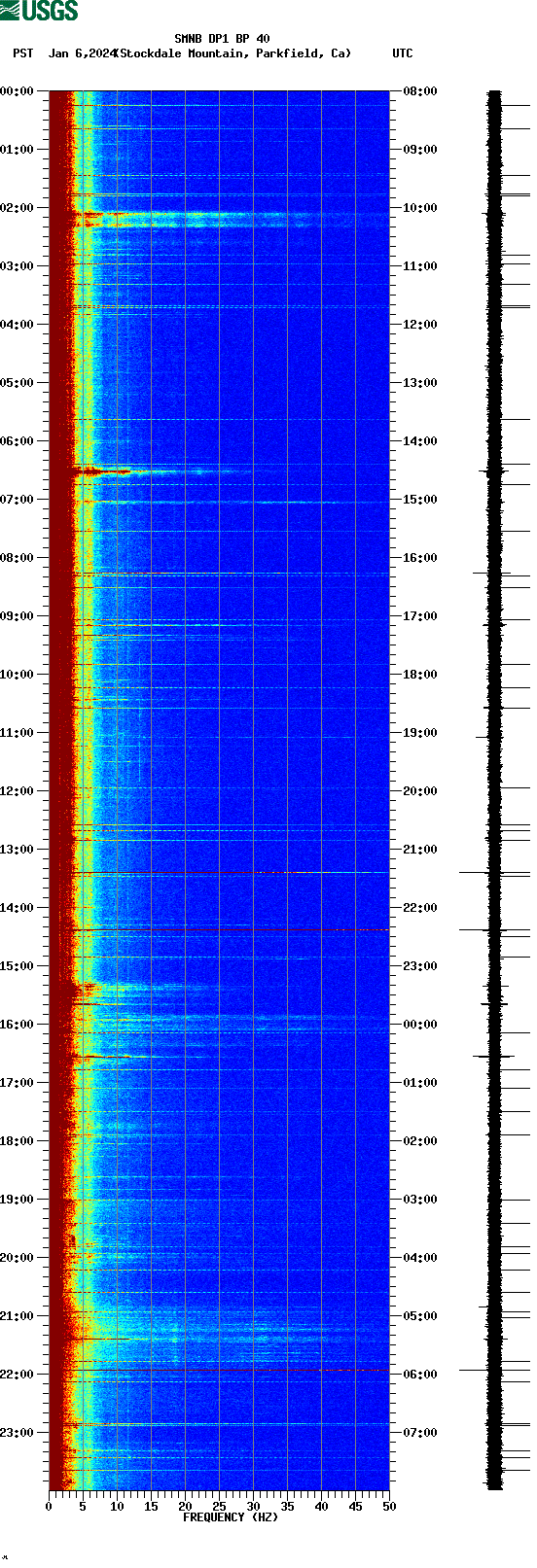
Task: Click the 15:00 PST time label
Action: 18,966
